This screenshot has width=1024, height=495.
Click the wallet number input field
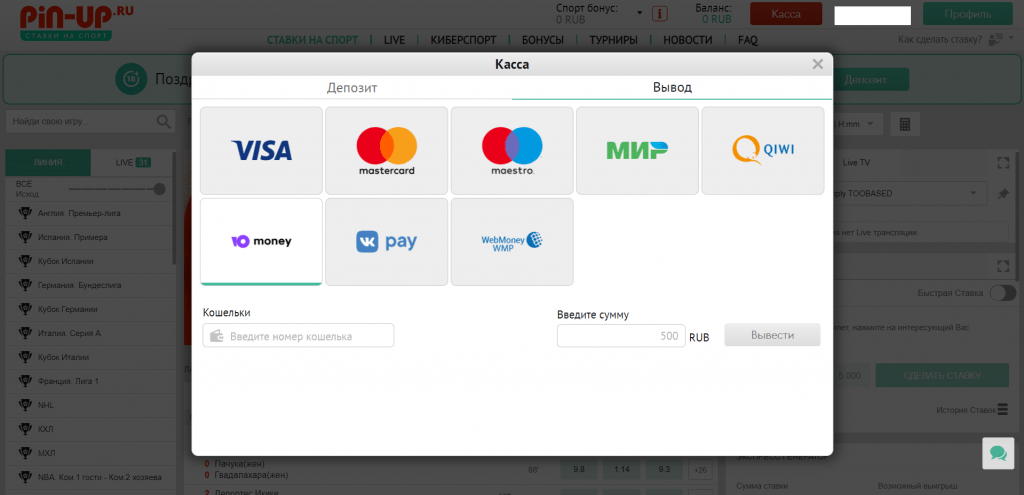[298, 336]
